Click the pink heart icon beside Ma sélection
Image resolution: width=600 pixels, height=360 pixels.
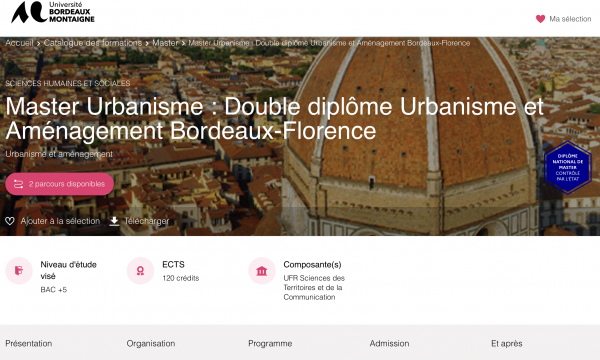[x=540, y=19]
